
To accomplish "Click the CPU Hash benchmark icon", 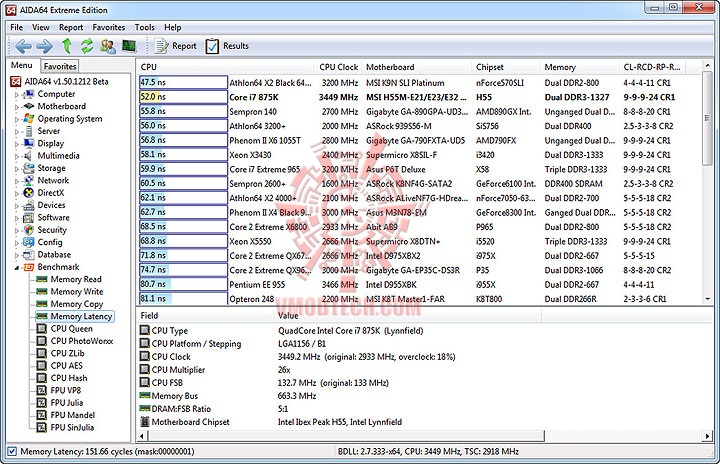I will (x=42, y=378).
